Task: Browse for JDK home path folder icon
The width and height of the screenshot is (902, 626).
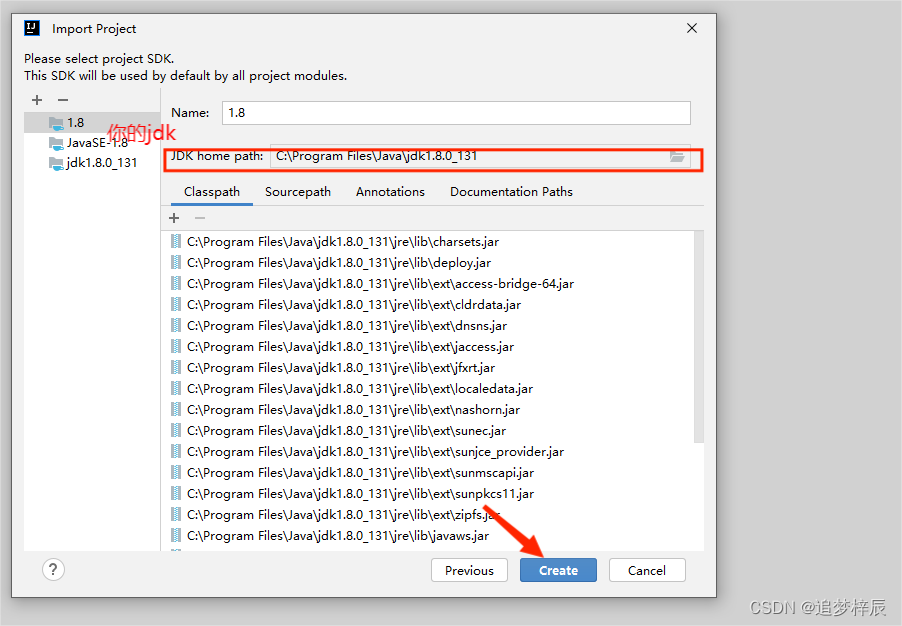Action: [677, 156]
